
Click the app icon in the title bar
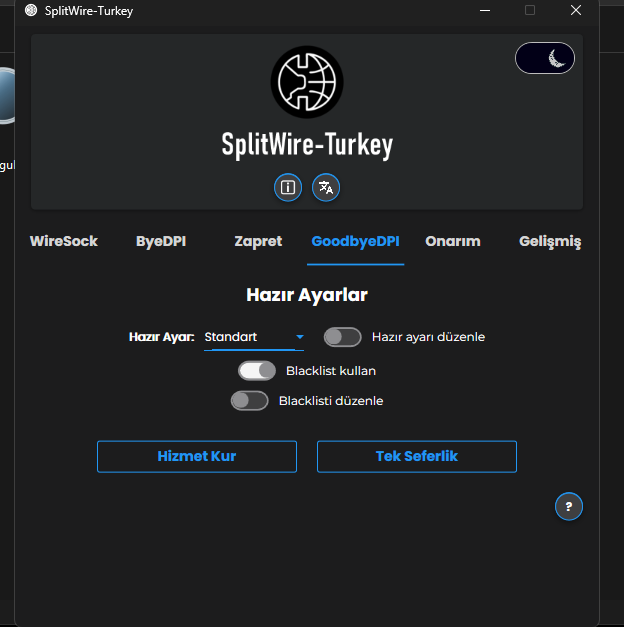coord(31,10)
